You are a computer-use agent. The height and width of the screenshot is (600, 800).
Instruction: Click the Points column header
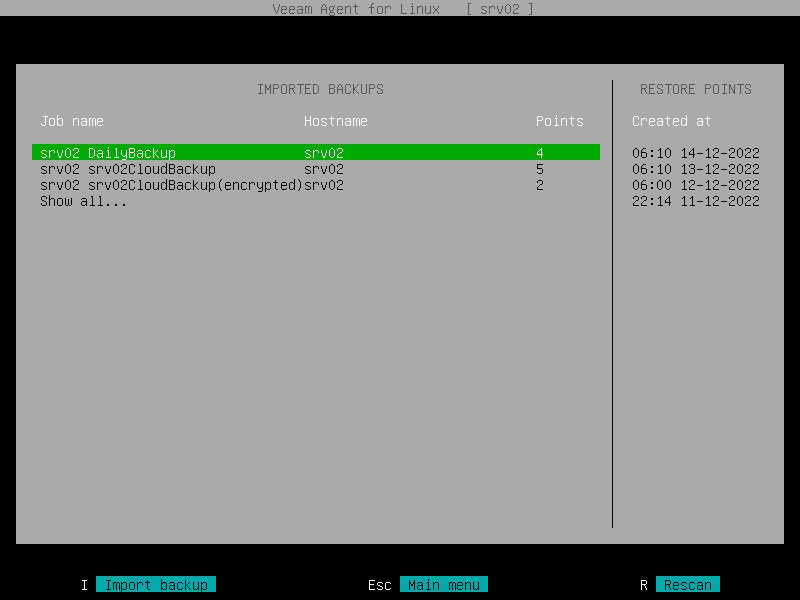[x=559, y=120]
